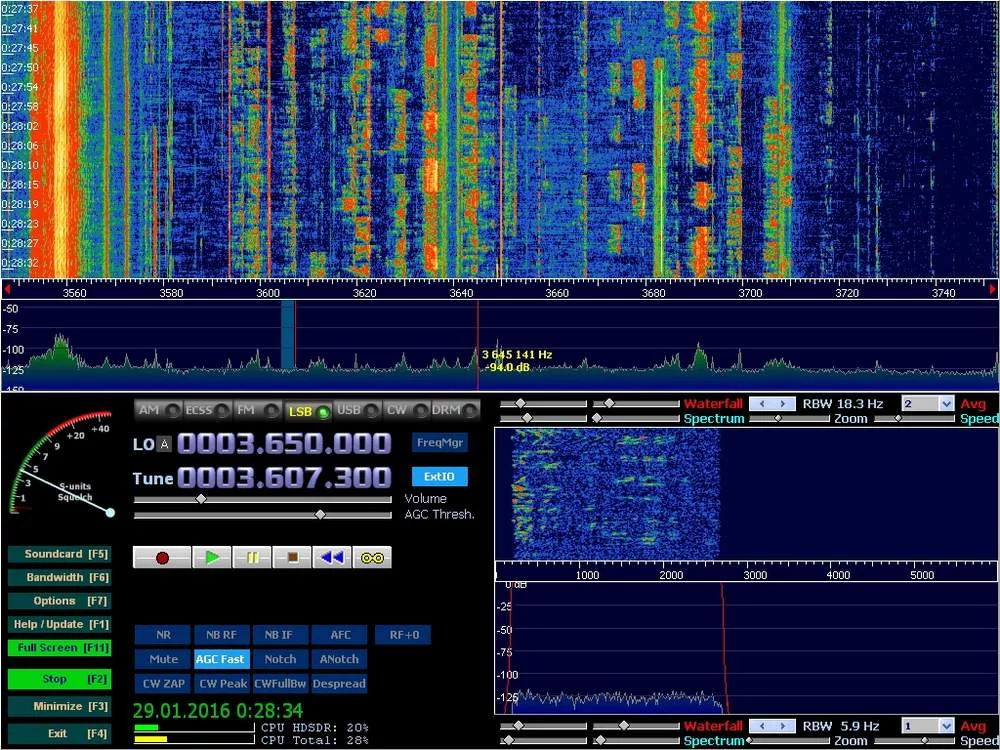Adjust the AGC Thresh. slider
This screenshot has width=1000, height=750.
click(x=263, y=515)
